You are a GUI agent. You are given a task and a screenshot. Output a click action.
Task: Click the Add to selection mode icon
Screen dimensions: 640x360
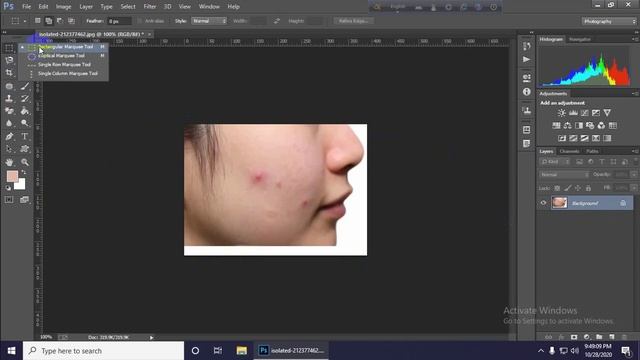[49, 21]
